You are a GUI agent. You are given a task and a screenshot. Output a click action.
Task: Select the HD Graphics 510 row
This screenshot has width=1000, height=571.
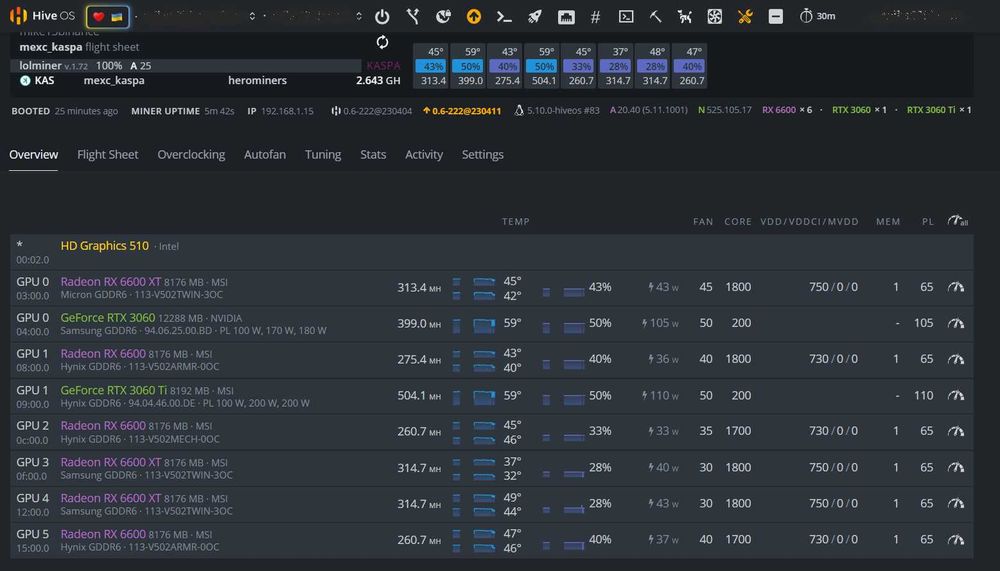pos(491,251)
